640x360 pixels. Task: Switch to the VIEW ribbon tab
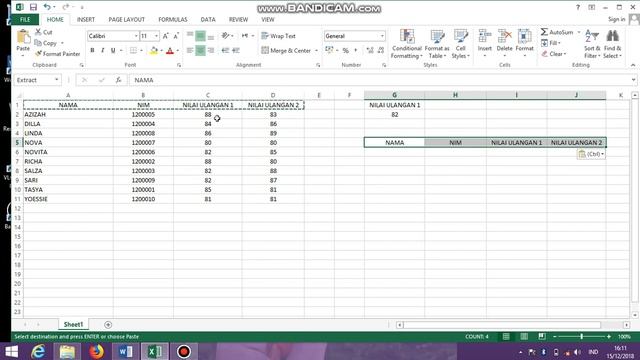pyautogui.click(x=268, y=19)
